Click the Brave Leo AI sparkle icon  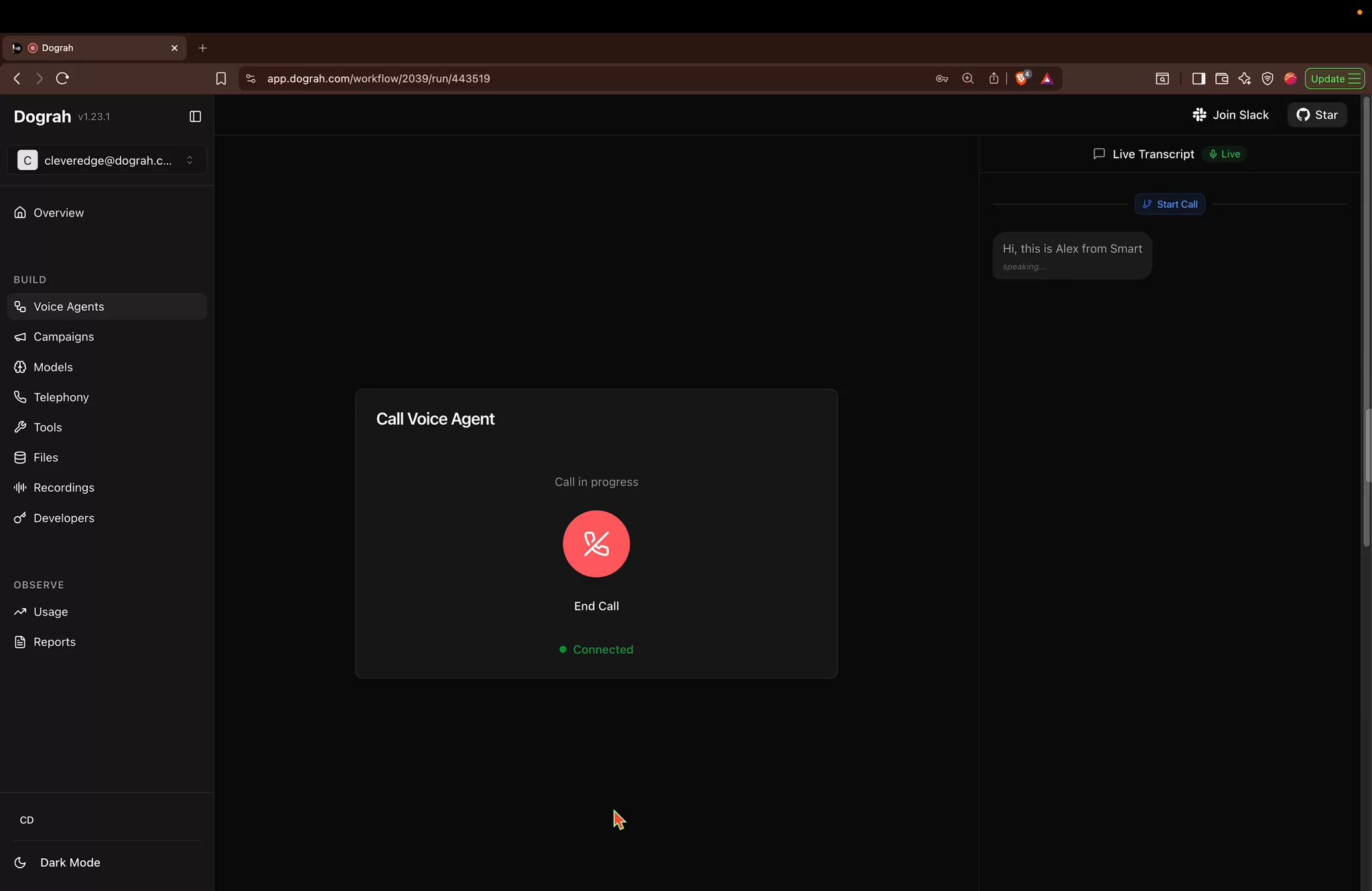tap(1244, 78)
